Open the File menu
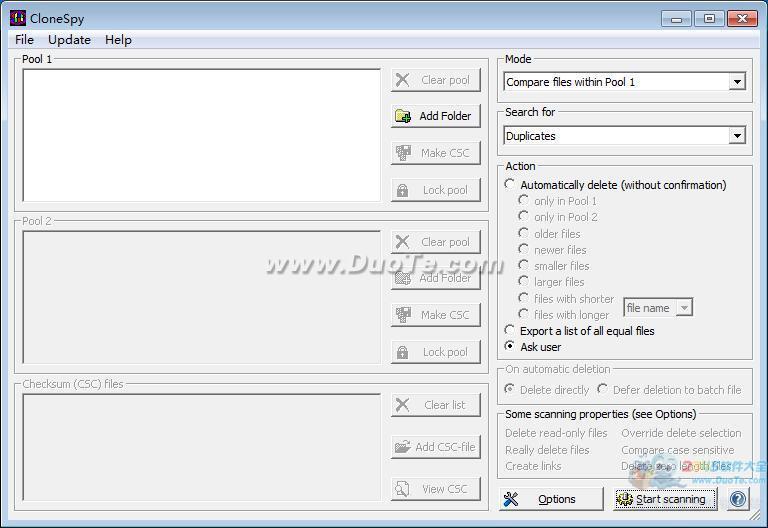 coord(24,40)
